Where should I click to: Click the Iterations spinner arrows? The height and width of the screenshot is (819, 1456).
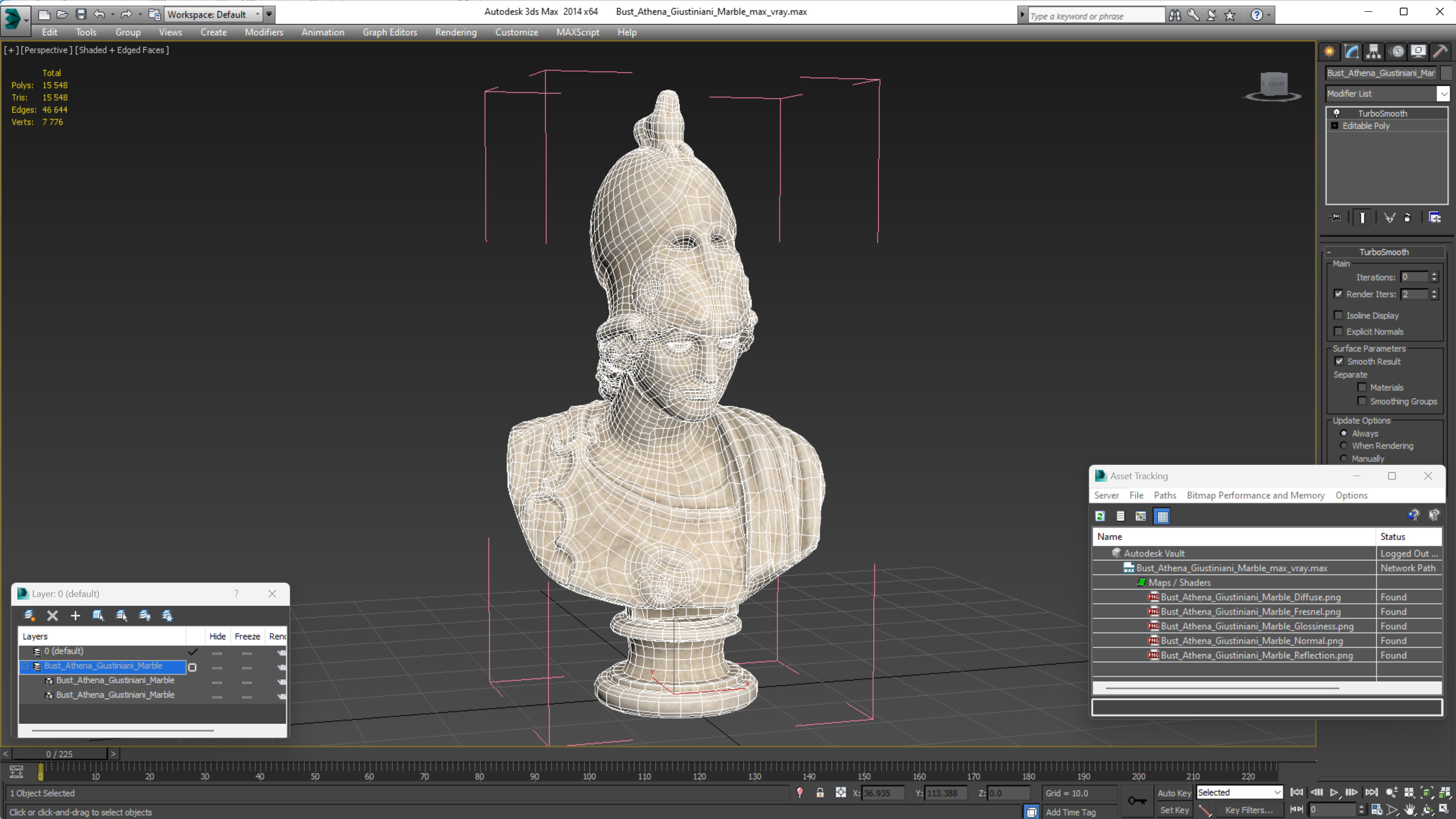(1434, 277)
